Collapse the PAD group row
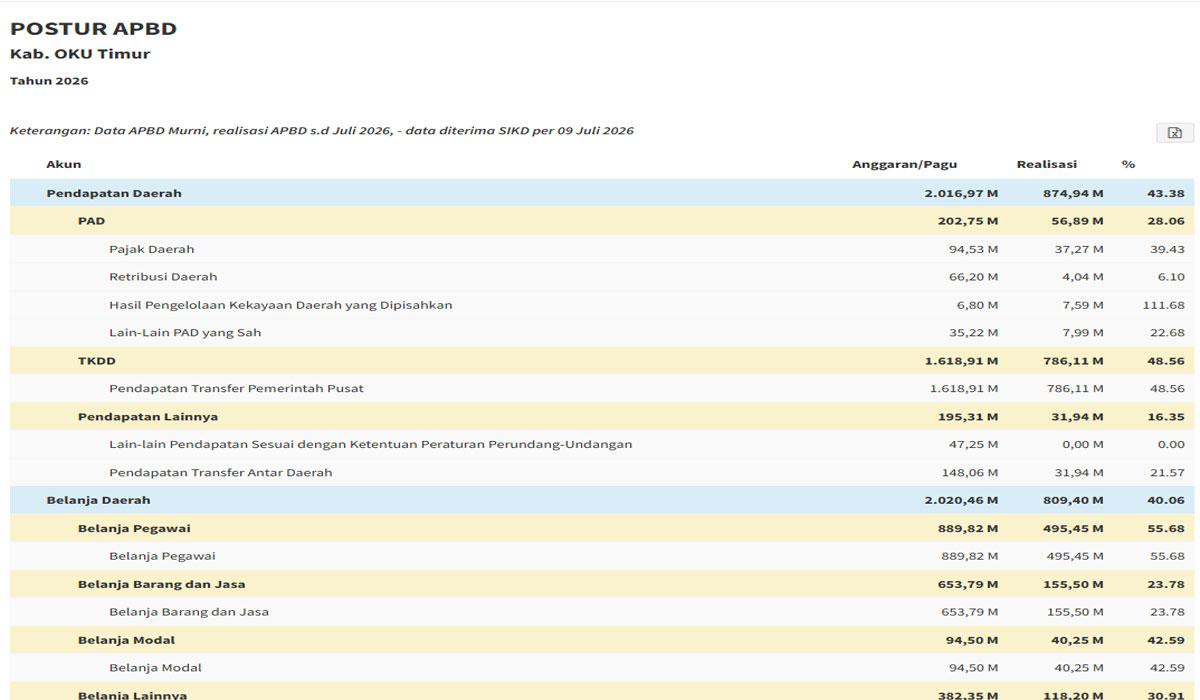This screenshot has height=700, width=1200. pyautogui.click(x=602, y=221)
